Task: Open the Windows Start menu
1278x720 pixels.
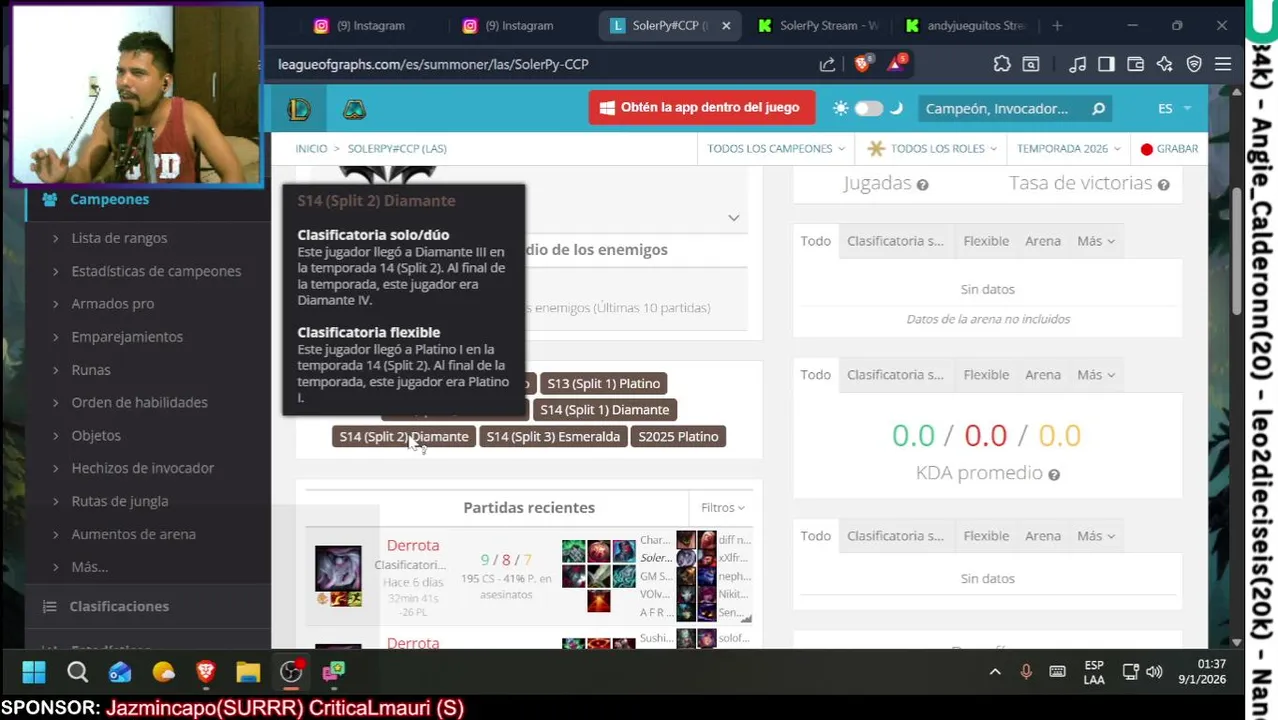Action: coord(34,672)
